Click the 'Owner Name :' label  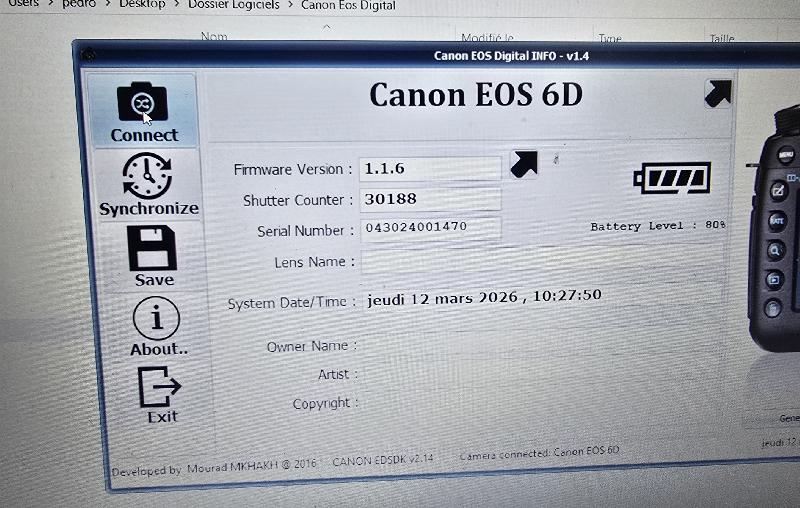312,346
